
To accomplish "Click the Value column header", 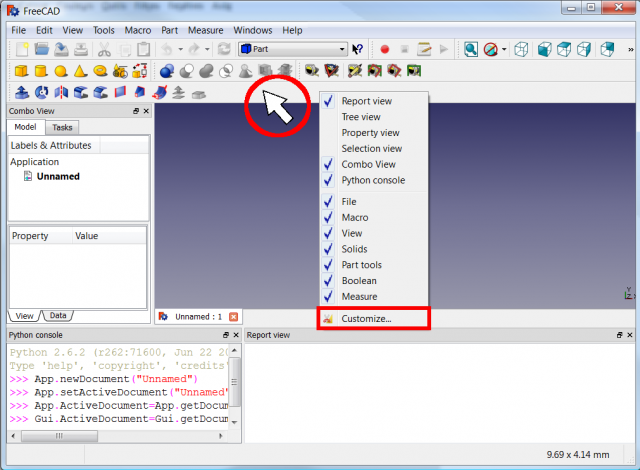I will [109, 236].
